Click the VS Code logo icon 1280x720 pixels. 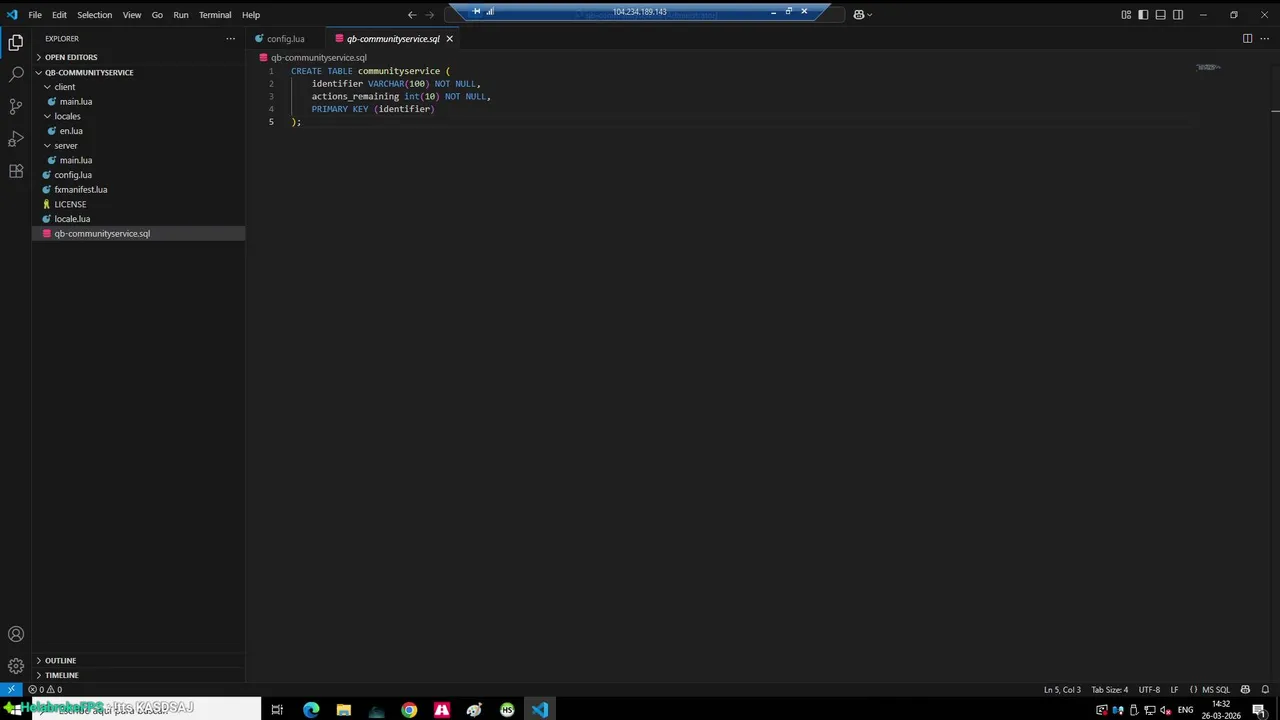tap(12, 15)
